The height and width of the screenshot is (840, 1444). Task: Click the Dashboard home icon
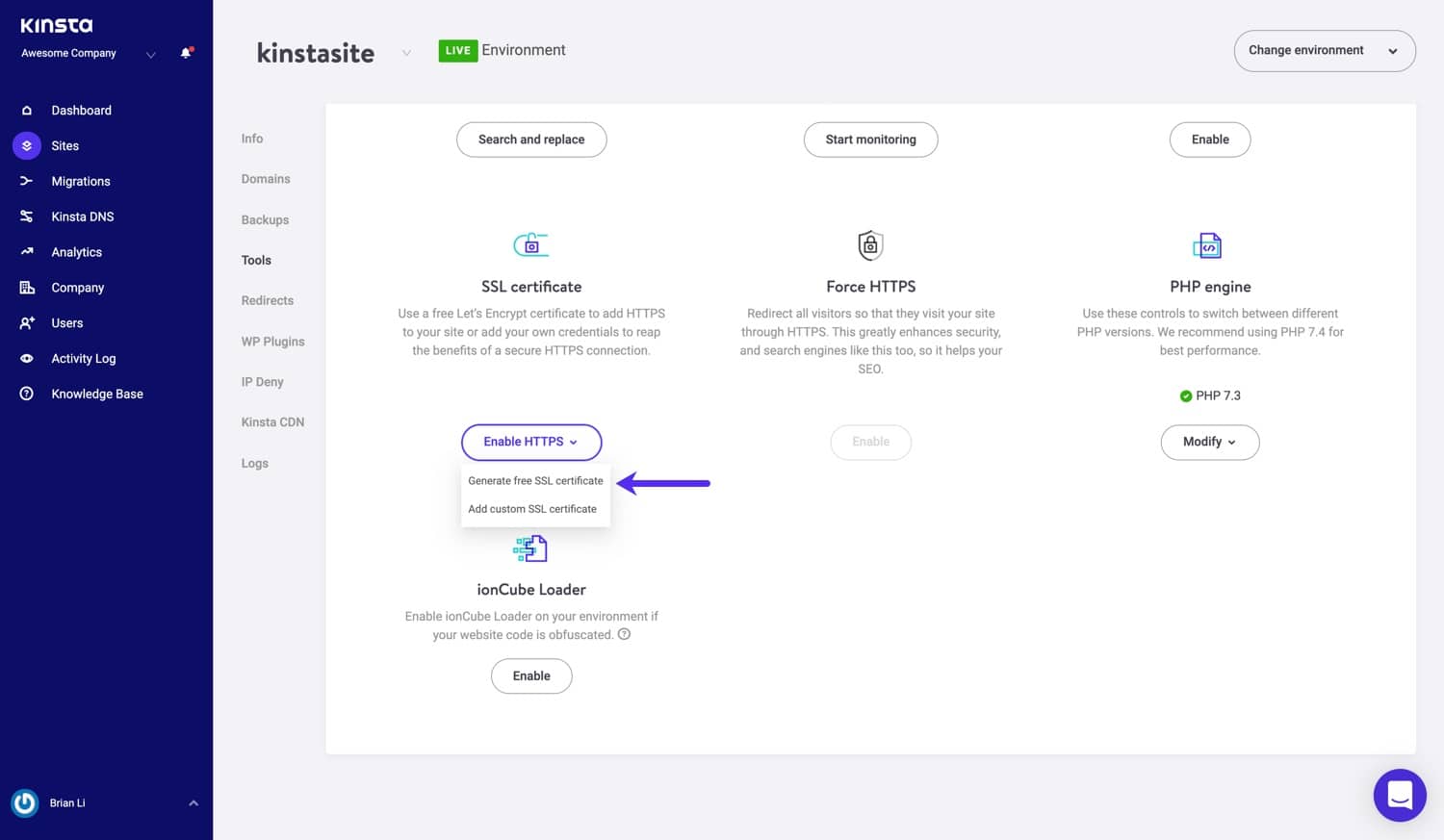point(27,111)
